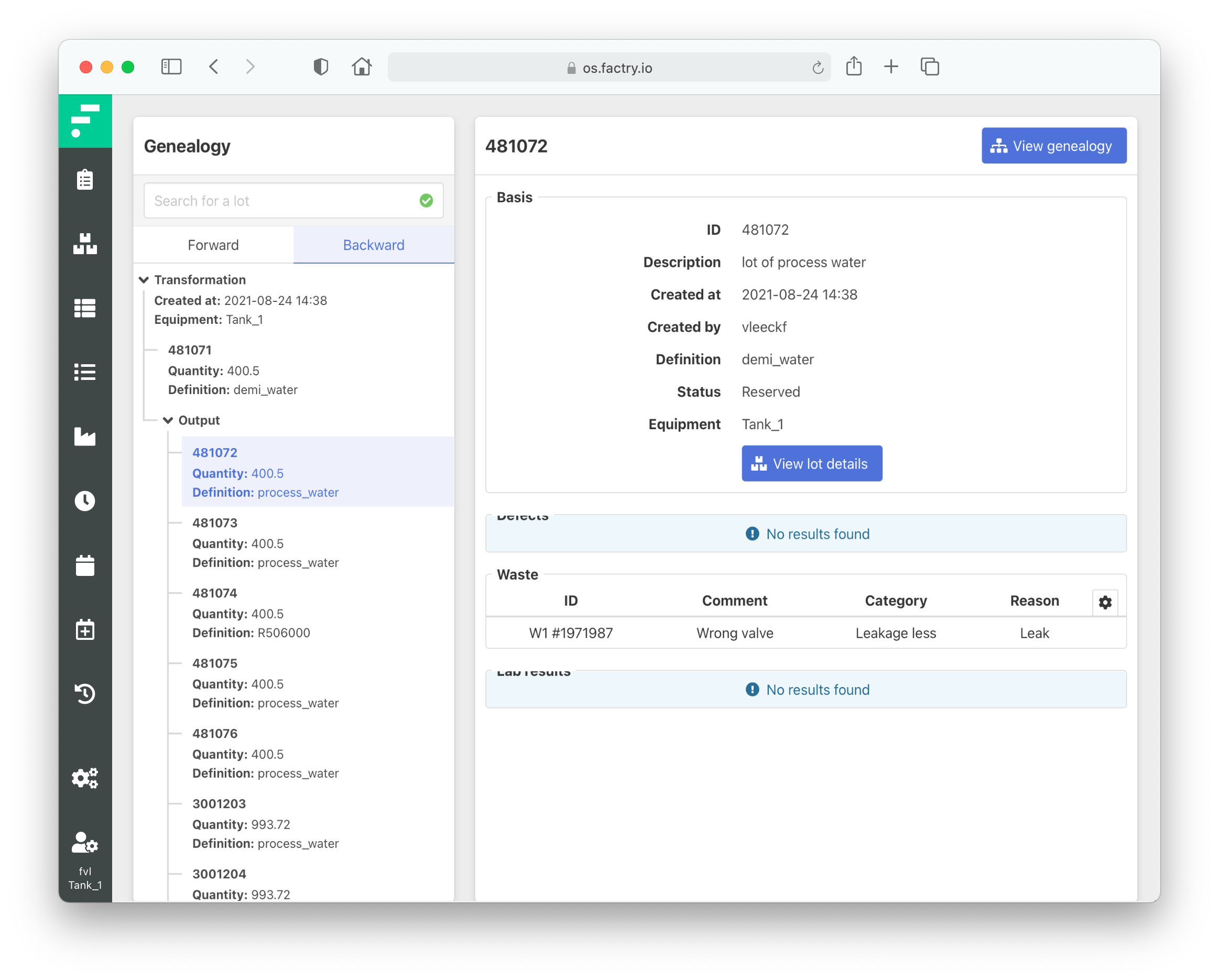
Task: Open the clock icon in the sidebar
Action: tap(85, 500)
